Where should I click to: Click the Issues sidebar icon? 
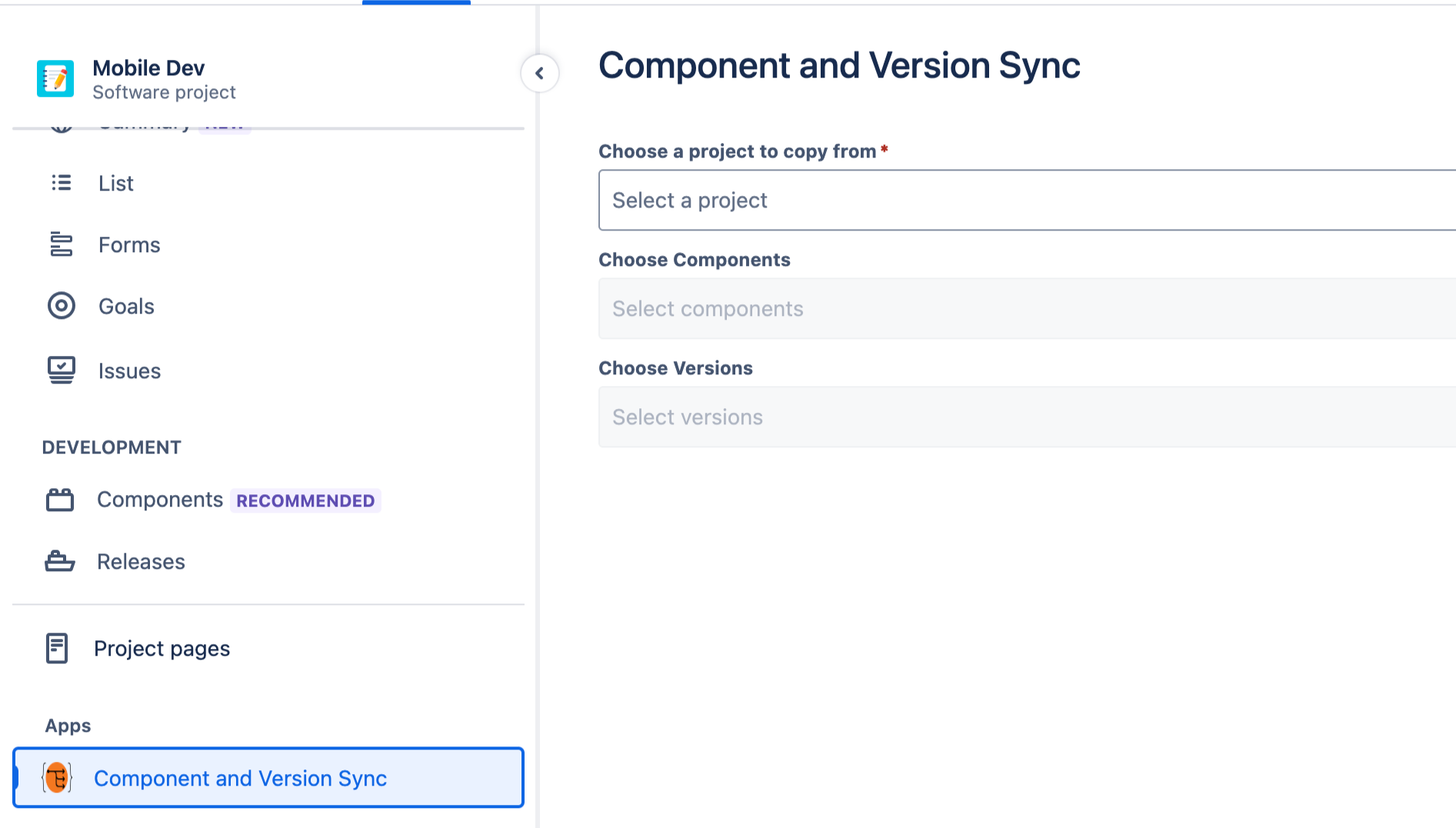[x=62, y=370]
